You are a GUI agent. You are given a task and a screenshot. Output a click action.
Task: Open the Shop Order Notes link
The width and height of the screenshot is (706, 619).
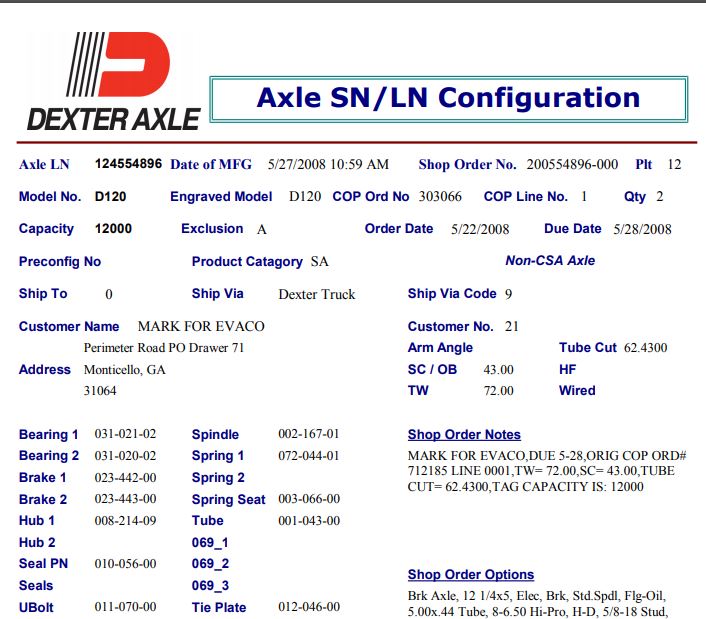click(464, 435)
